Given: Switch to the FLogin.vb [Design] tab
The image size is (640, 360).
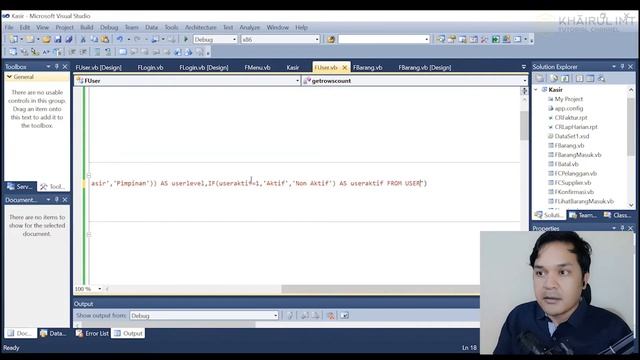Looking at the screenshot, I should click(204, 67).
